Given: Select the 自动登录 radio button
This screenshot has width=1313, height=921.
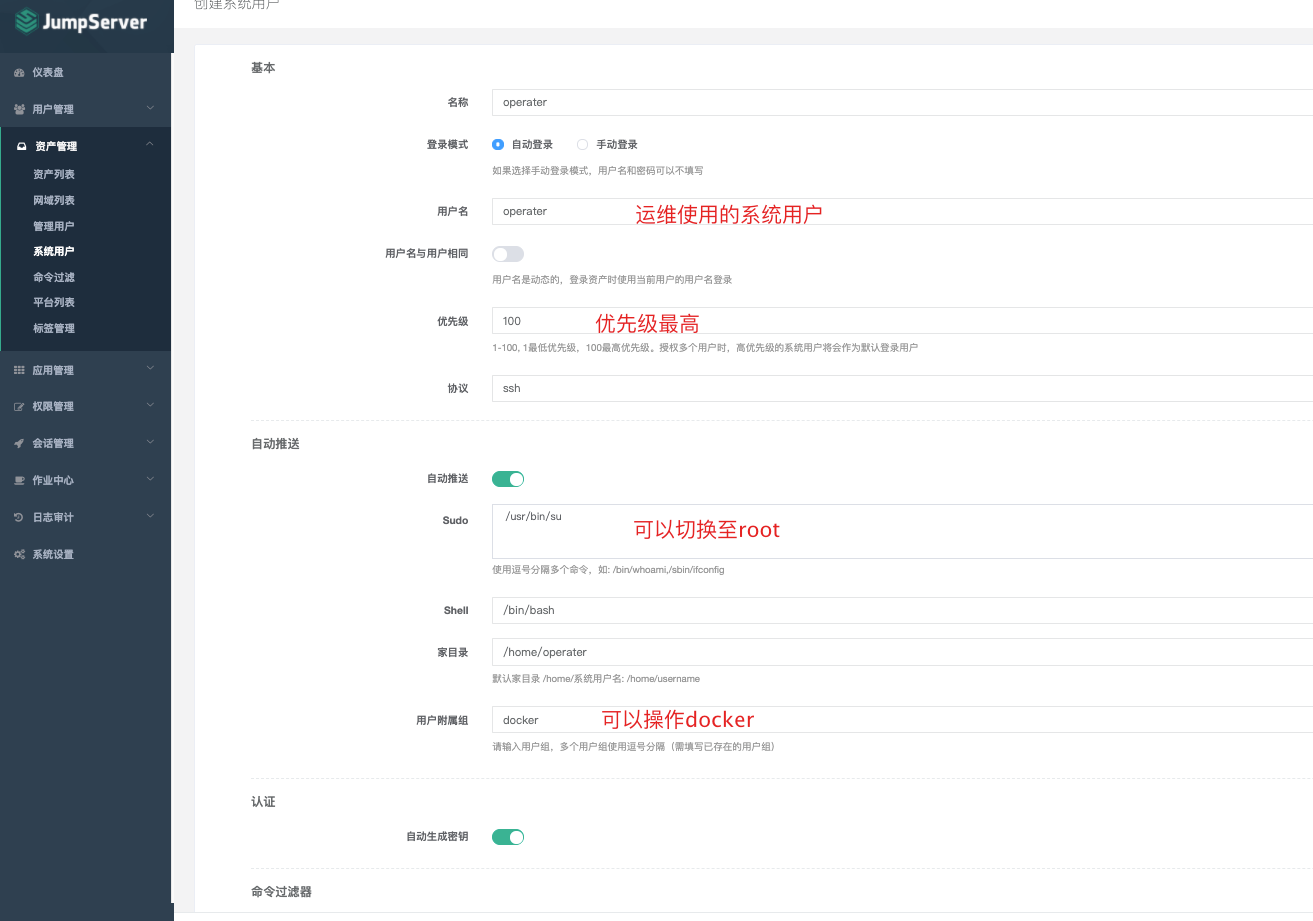Looking at the screenshot, I should (x=498, y=144).
